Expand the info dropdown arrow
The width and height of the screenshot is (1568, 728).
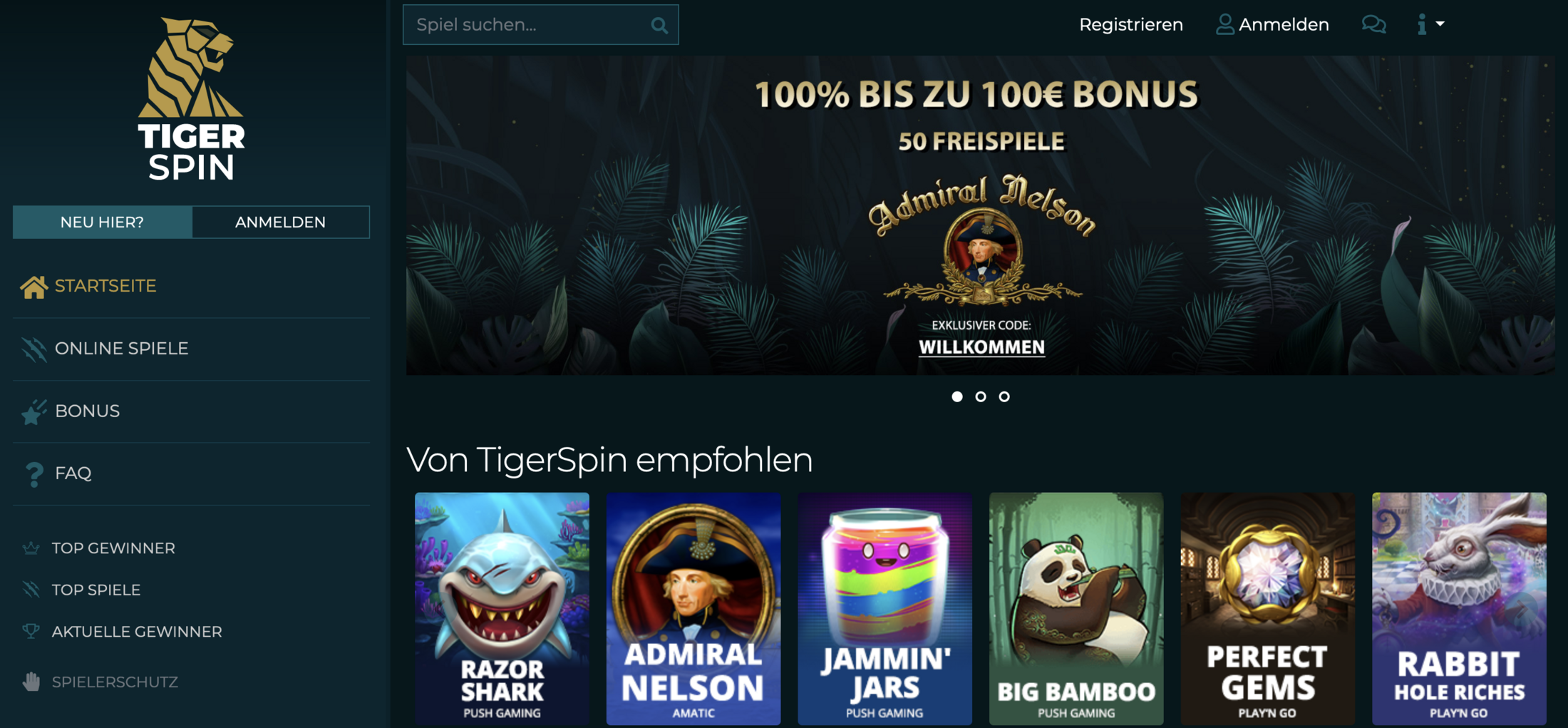coord(1440,24)
